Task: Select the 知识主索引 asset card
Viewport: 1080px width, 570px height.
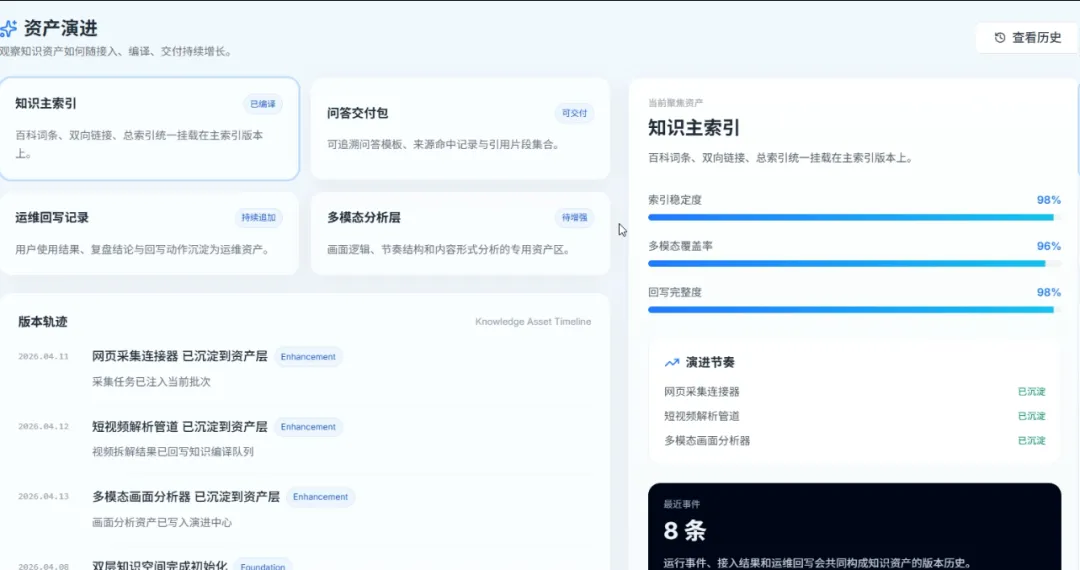Action: tap(149, 129)
